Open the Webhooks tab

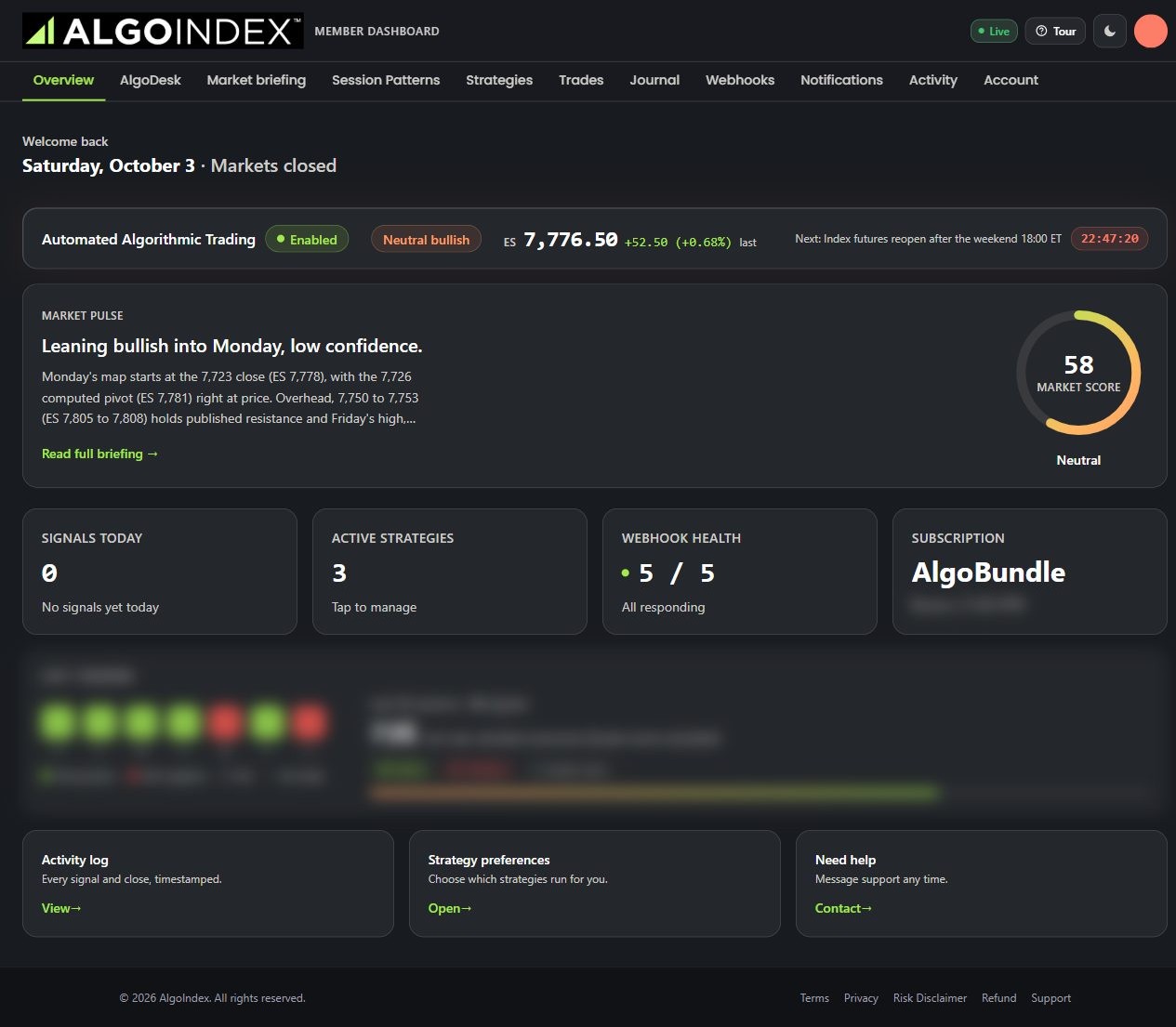click(740, 80)
